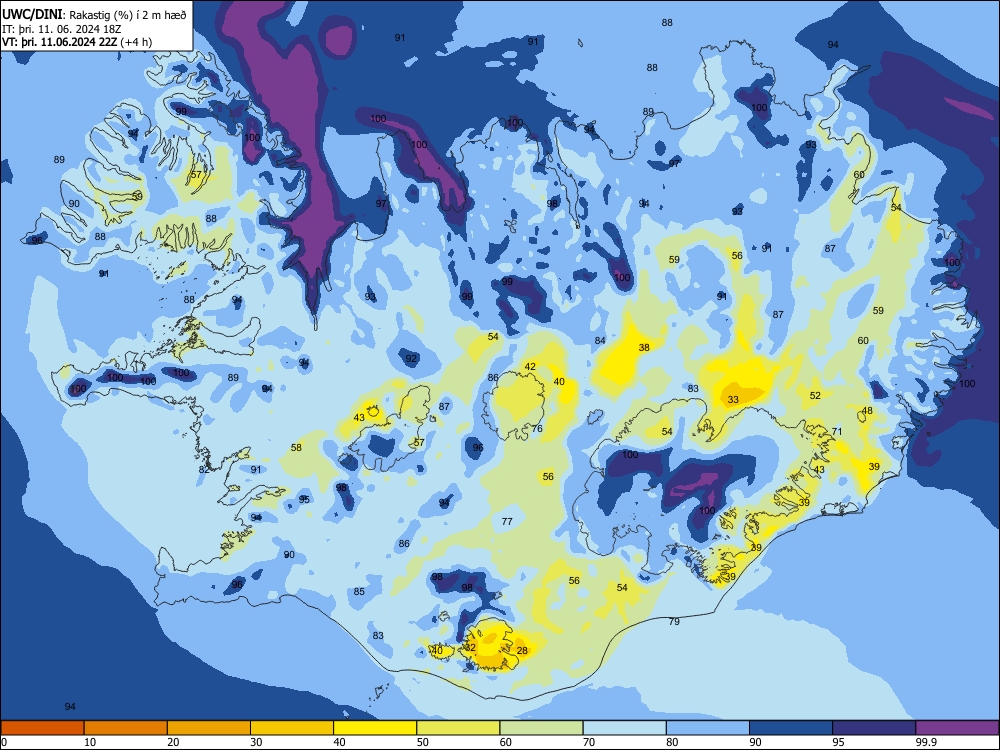Click the 'UWC/DINI' title text
The height and width of the screenshot is (750, 1000).
click(x=32, y=15)
